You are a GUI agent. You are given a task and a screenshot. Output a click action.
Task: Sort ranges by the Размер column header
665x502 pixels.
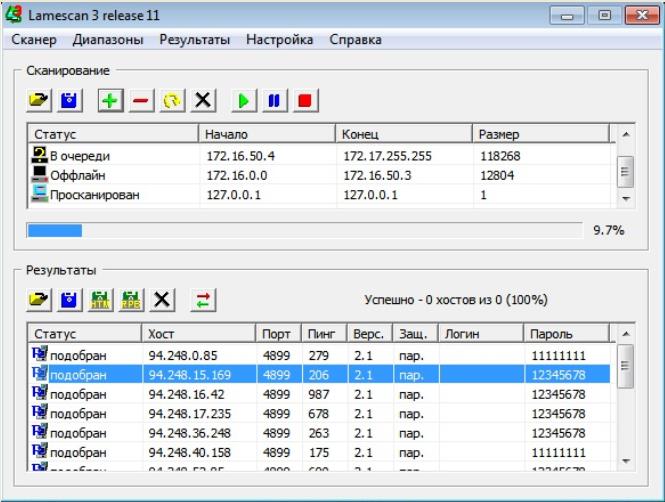tap(538, 134)
